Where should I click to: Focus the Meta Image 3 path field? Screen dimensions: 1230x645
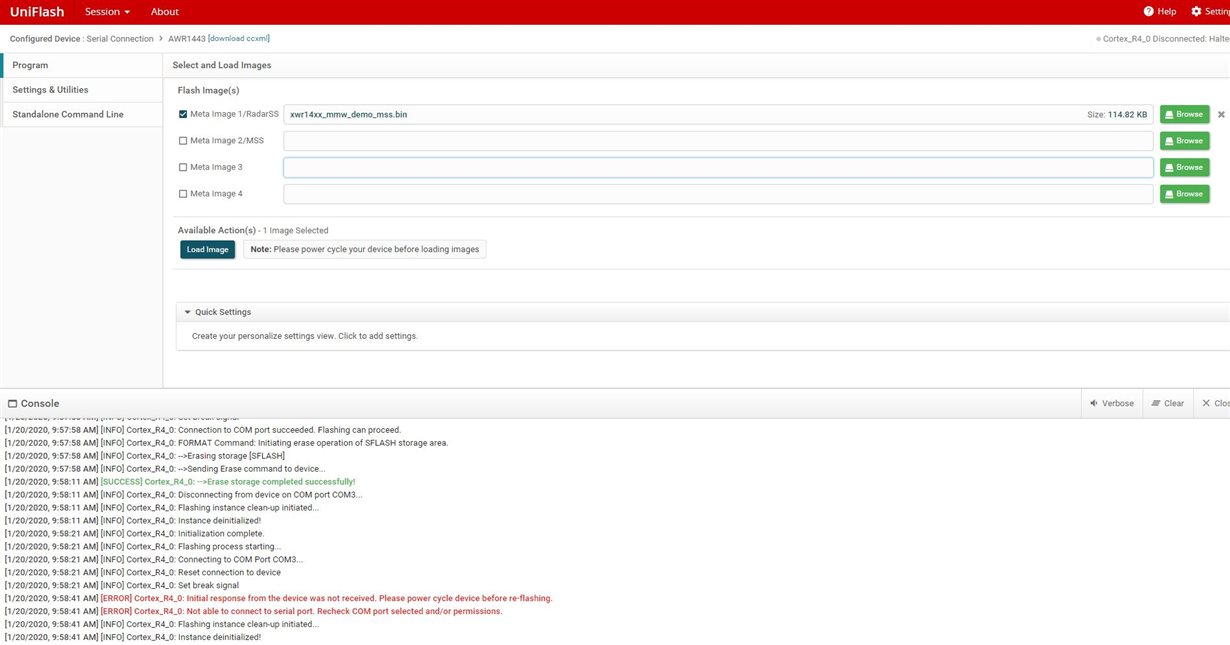pos(718,167)
